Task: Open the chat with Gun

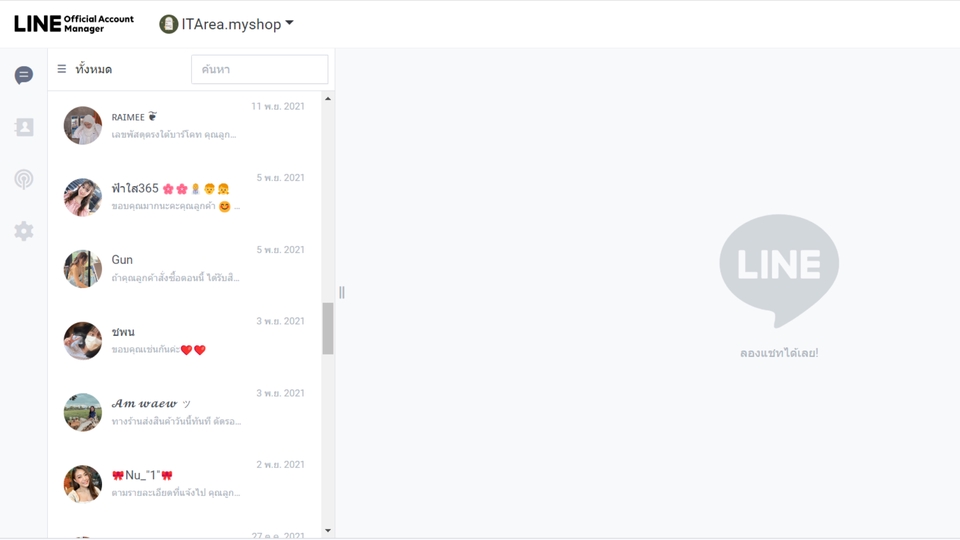Action: 184,269
